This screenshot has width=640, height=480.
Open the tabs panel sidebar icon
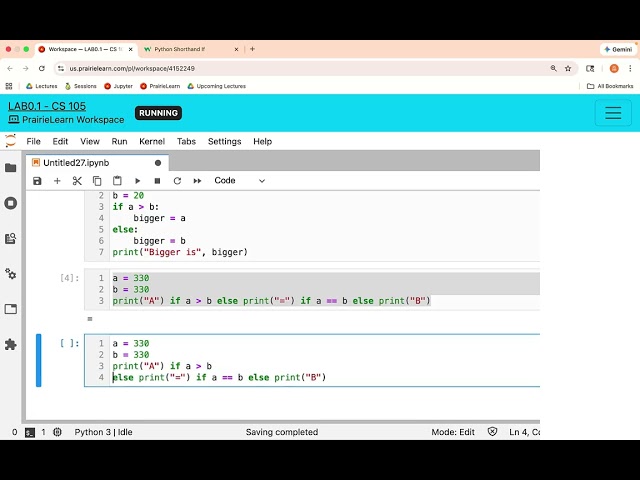[x=11, y=309]
